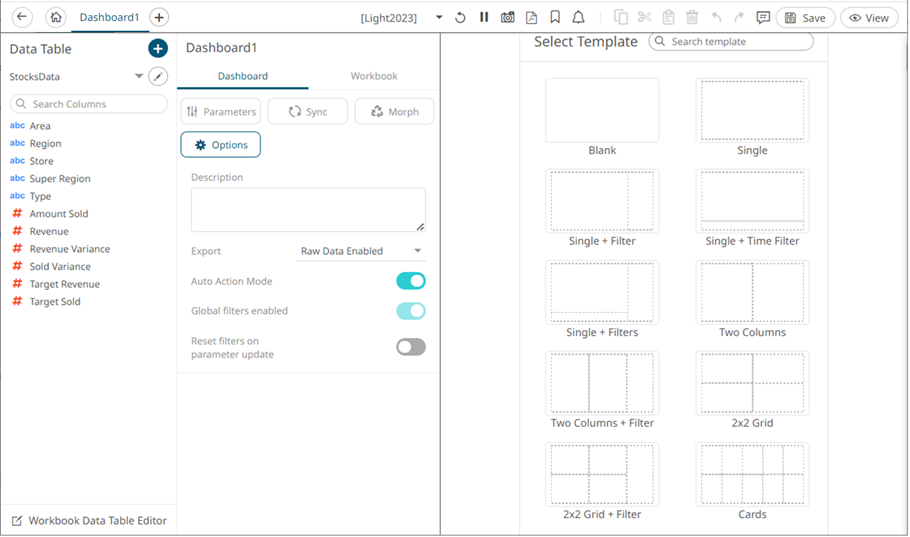Image resolution: width=910 pixels, height=537 pixels.
Task: Click the home icon in the top bar
Action: (x=56, y=17)
